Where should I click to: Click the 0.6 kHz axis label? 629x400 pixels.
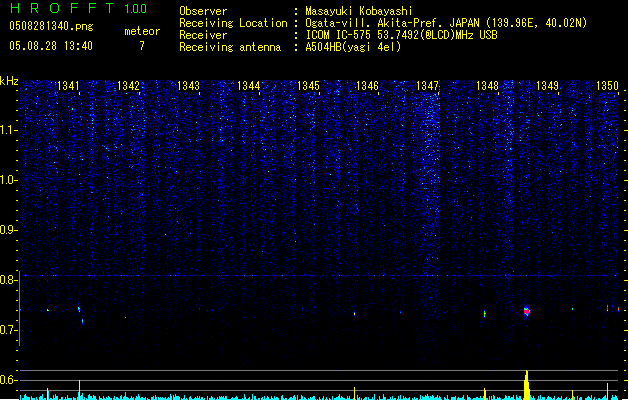[9, 380]
